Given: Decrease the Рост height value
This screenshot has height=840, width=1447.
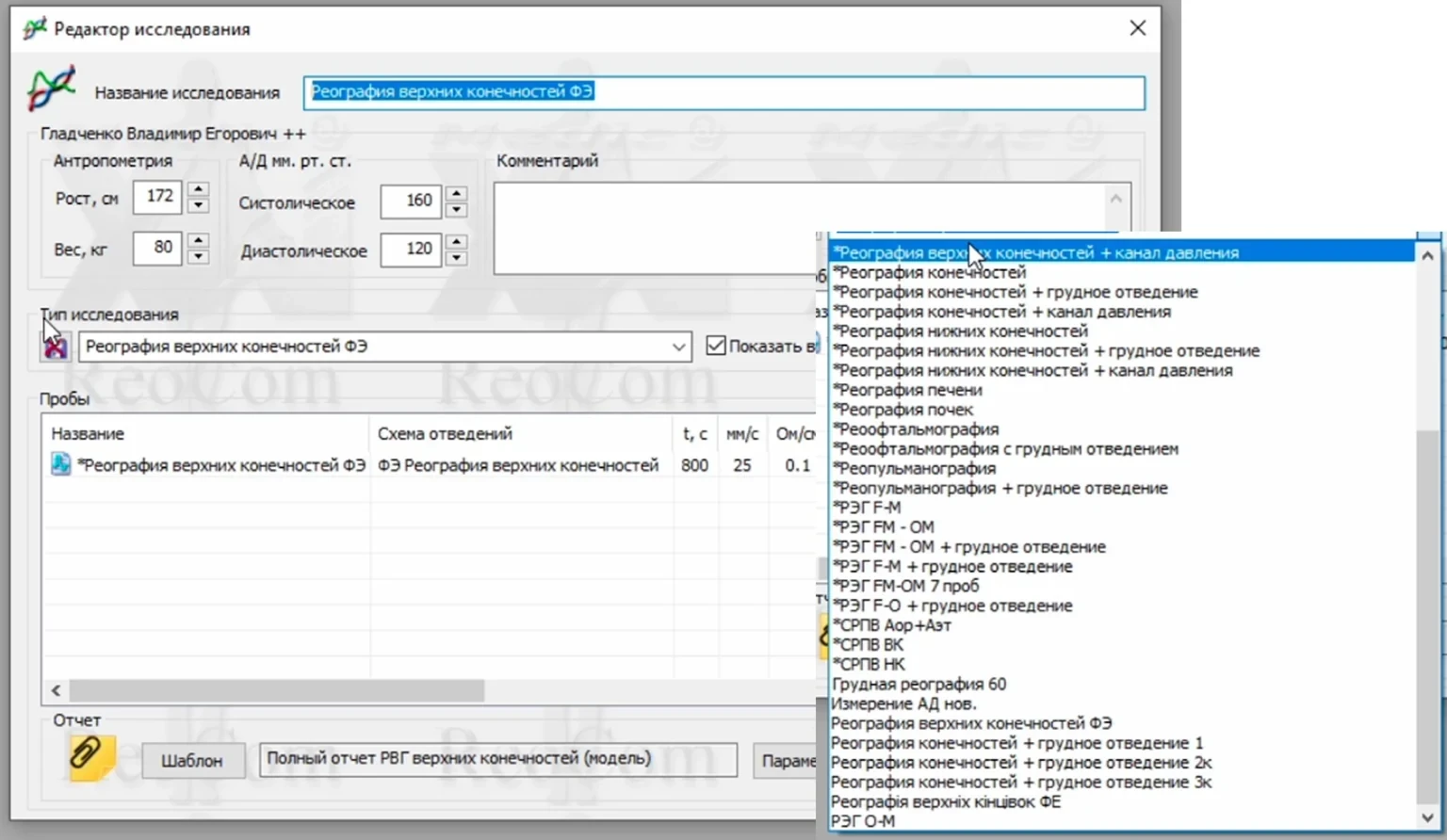Looking at the screenshot, I should point(198,204).
